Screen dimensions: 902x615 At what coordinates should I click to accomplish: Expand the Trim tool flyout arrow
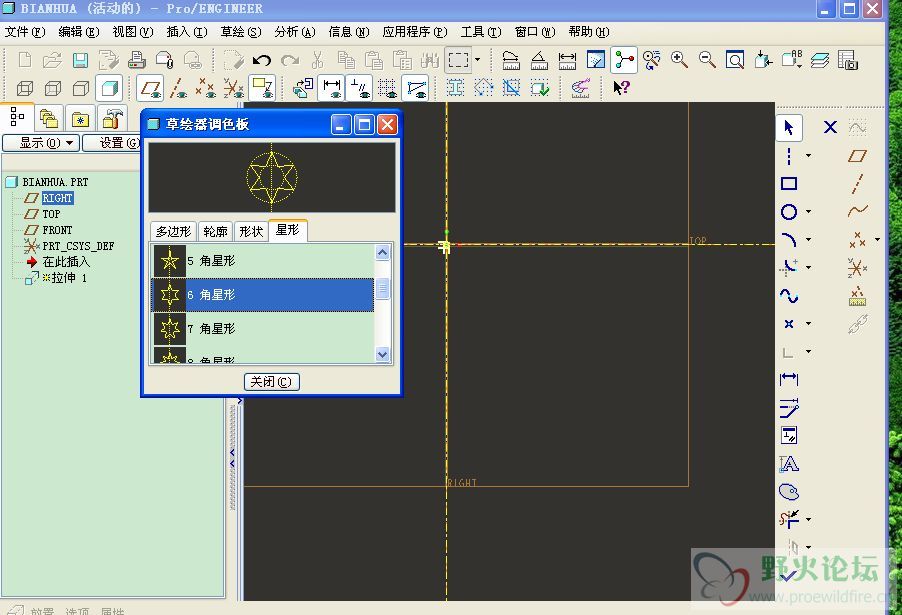click(x=809, y=519)
